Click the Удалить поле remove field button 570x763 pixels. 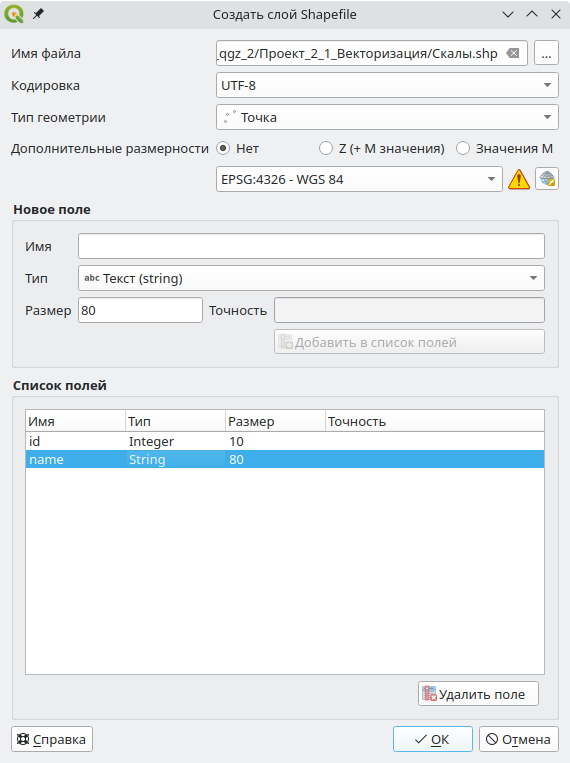pos(478,694)
